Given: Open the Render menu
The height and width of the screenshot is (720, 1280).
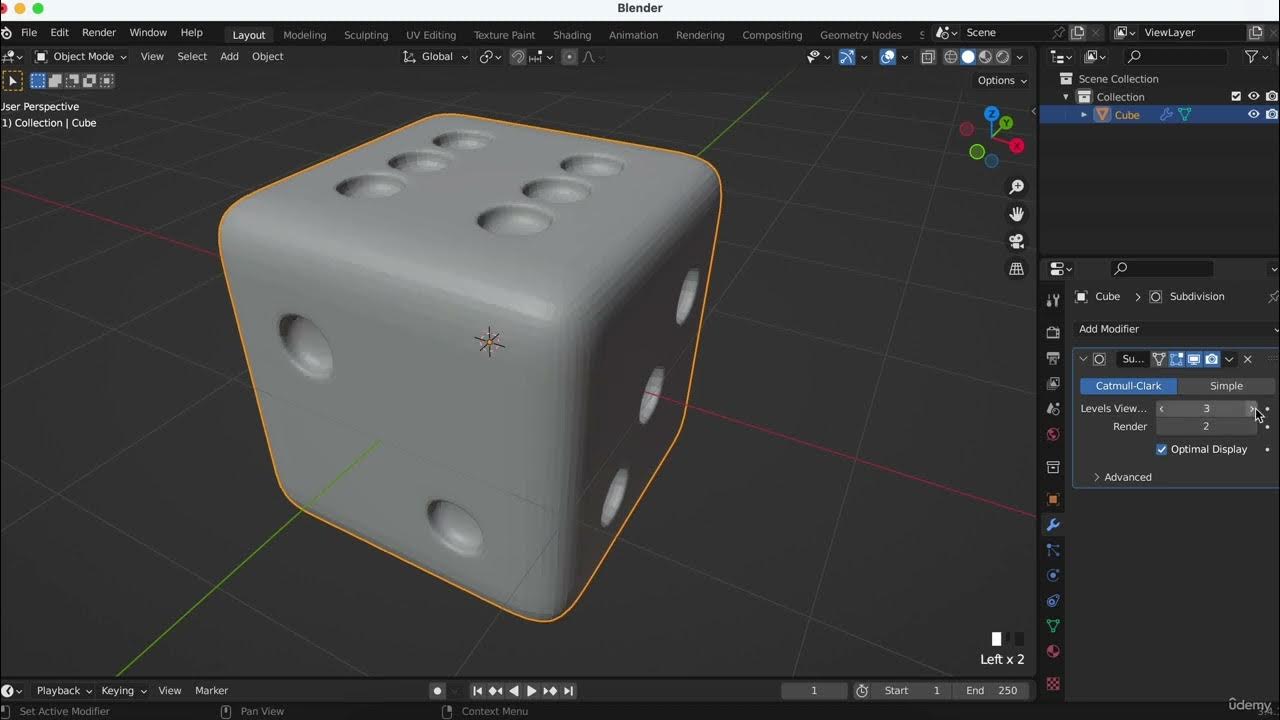Looking at the screenshot, I should [99, 33].
